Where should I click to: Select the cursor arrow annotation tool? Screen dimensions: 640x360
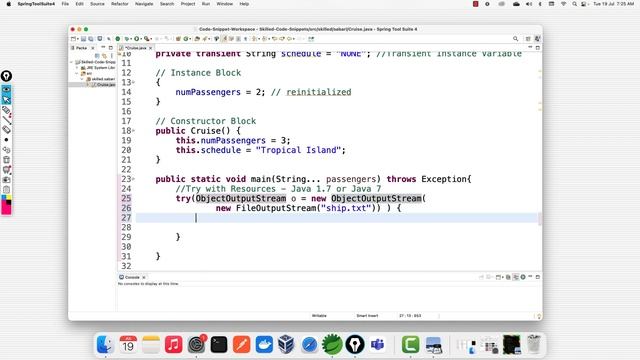click(x=6, y=100)
